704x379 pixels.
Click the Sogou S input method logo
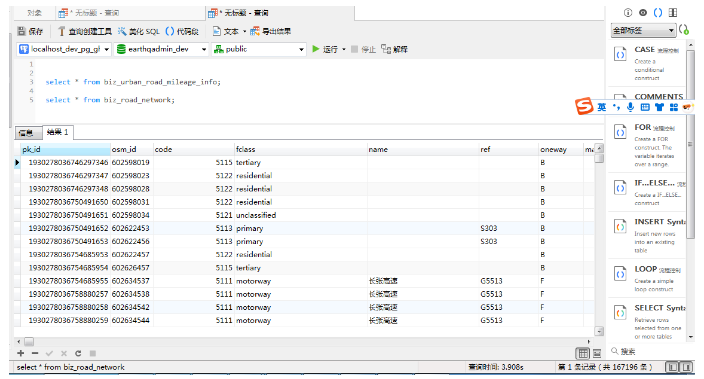(584, 106)
